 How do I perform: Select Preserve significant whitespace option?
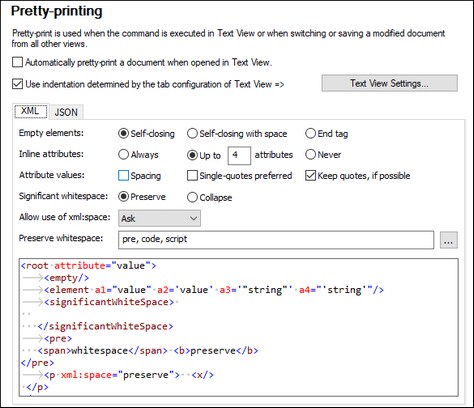(123, 197)
